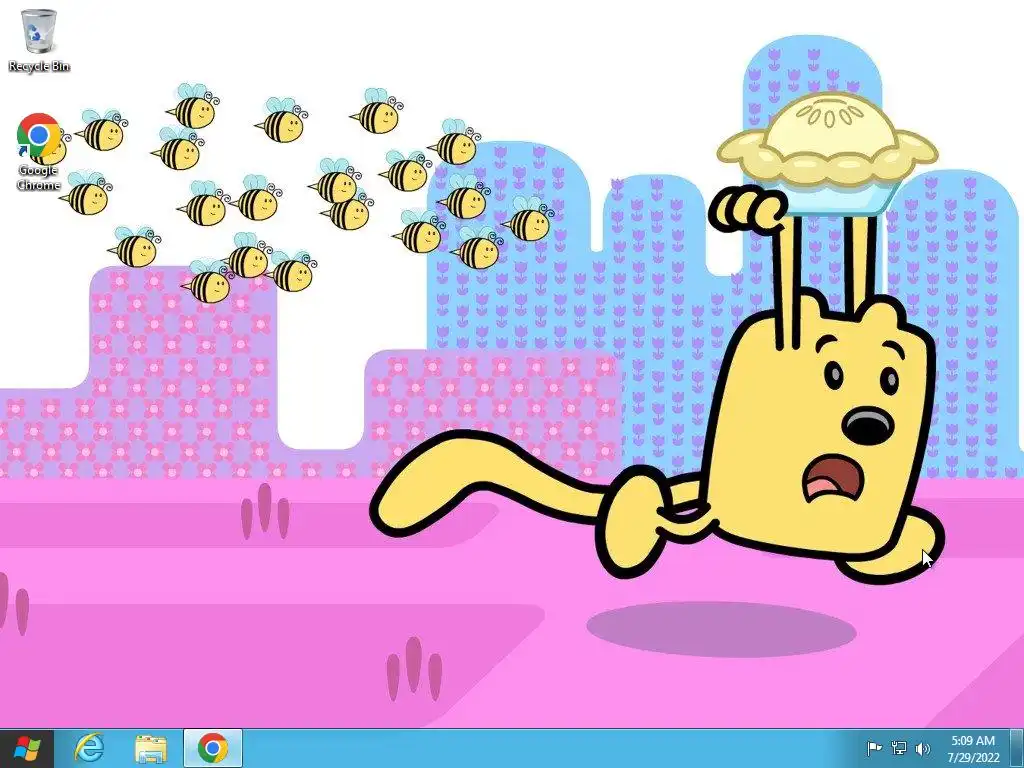Open Chrome from the taskbar
This screenshot has width=1024, height=768.
tap(213, 748)
